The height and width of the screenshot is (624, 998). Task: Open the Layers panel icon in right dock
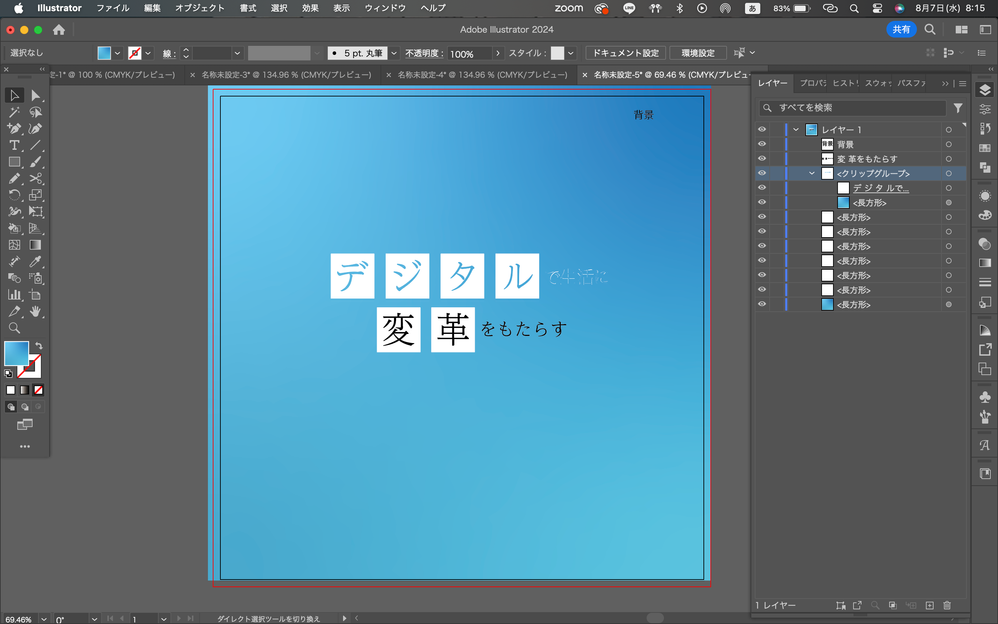985,90
